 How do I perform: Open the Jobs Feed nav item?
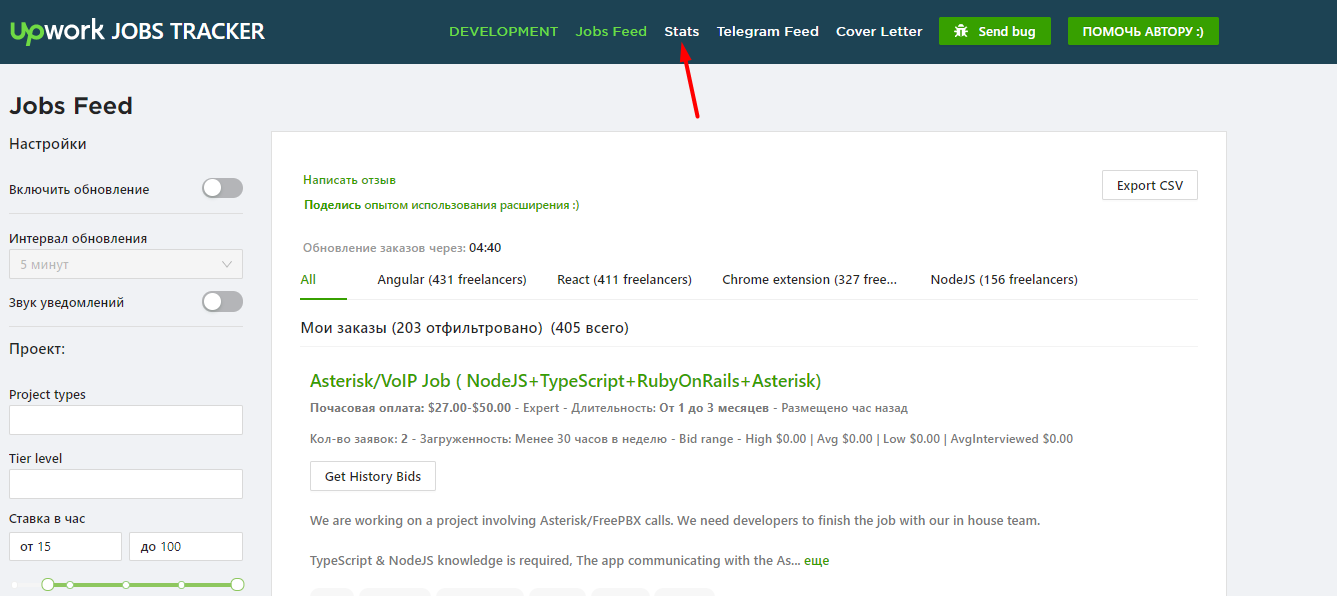[x=611, y=31]
